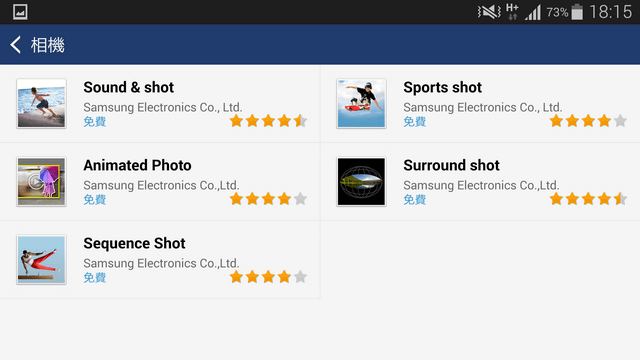Tap the battery icon in status bar
The height and width of the screenshot is (360, 640).
coord(577,12)
